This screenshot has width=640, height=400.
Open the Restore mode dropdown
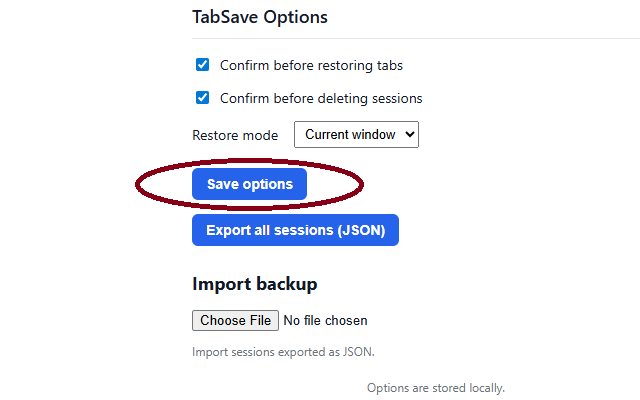(356, 134)
